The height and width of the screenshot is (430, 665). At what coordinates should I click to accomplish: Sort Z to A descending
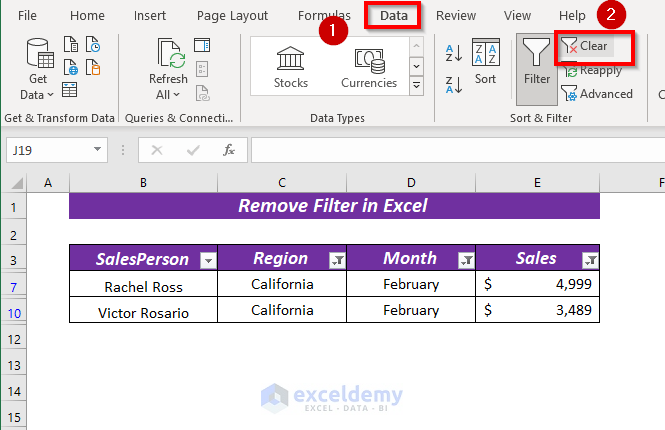click(453, 84)
